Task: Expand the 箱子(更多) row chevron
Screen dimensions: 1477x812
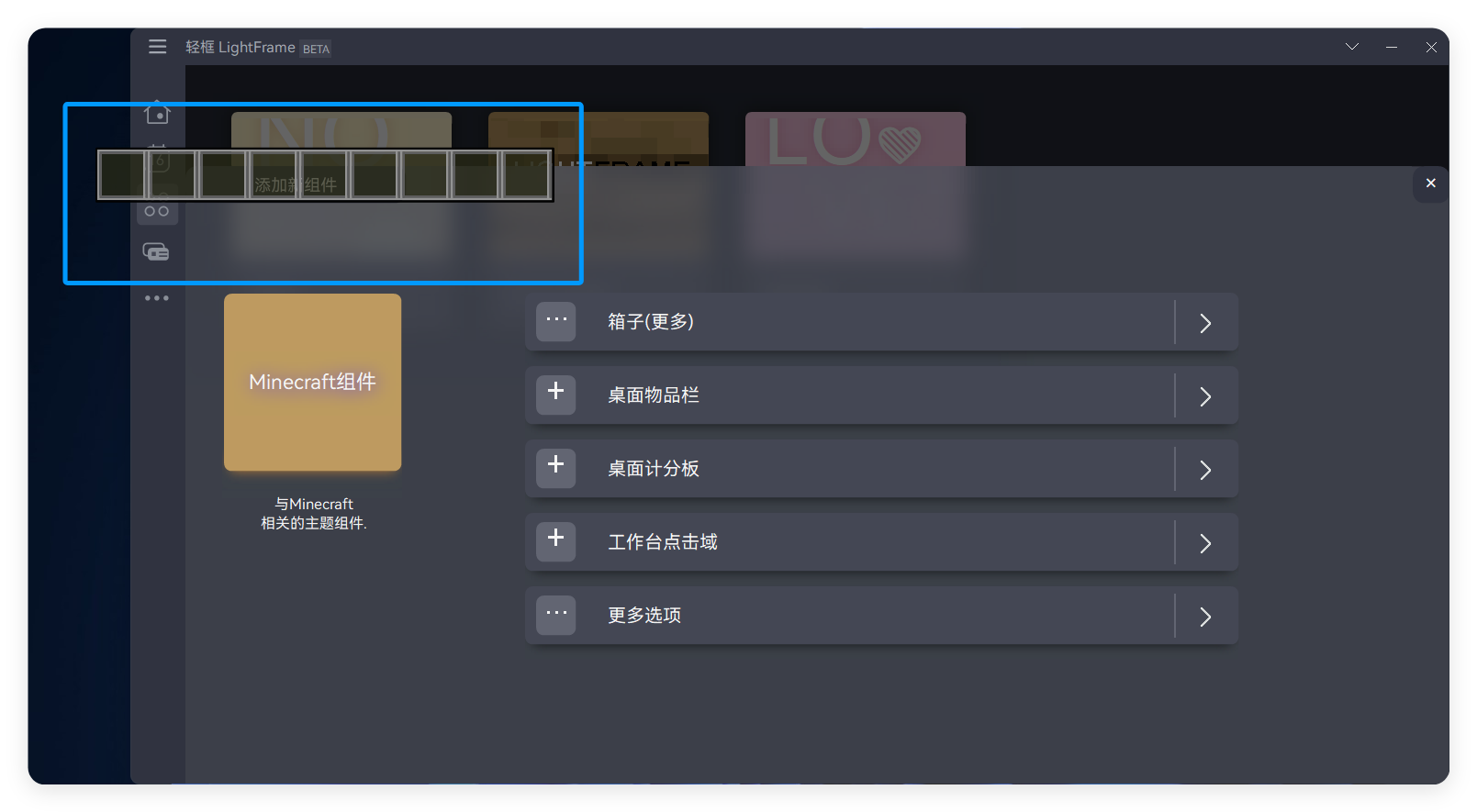Action: click(1205, 323)
